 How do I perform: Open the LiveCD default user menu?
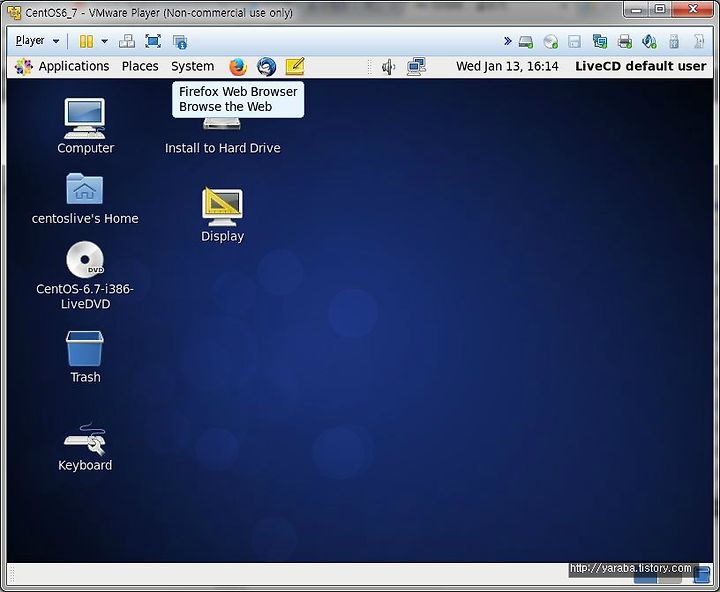click(x=641, y=66)
